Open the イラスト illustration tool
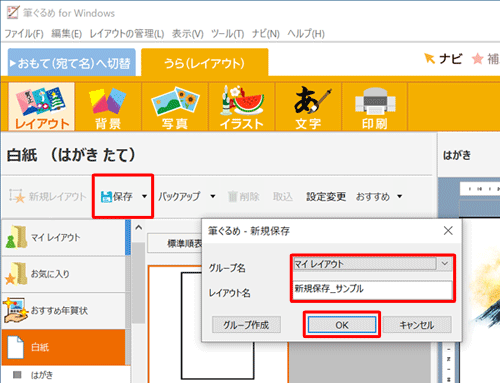This screenshot has height=383, width=500. coord(242,107)
